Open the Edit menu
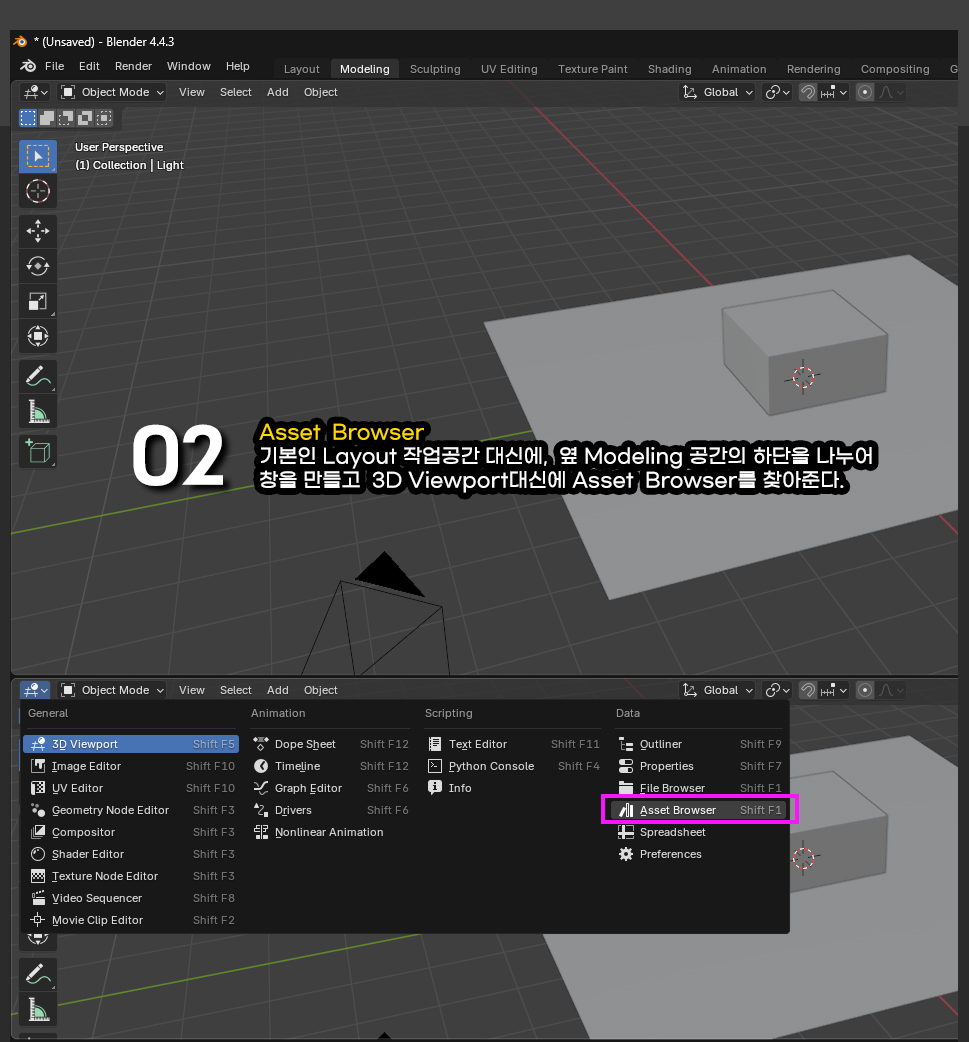 89,66
